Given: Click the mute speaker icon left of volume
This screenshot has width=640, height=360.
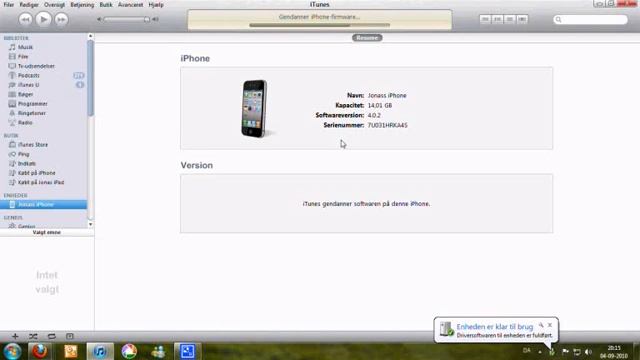Looking at the screenshot, I should pos(99,19).
